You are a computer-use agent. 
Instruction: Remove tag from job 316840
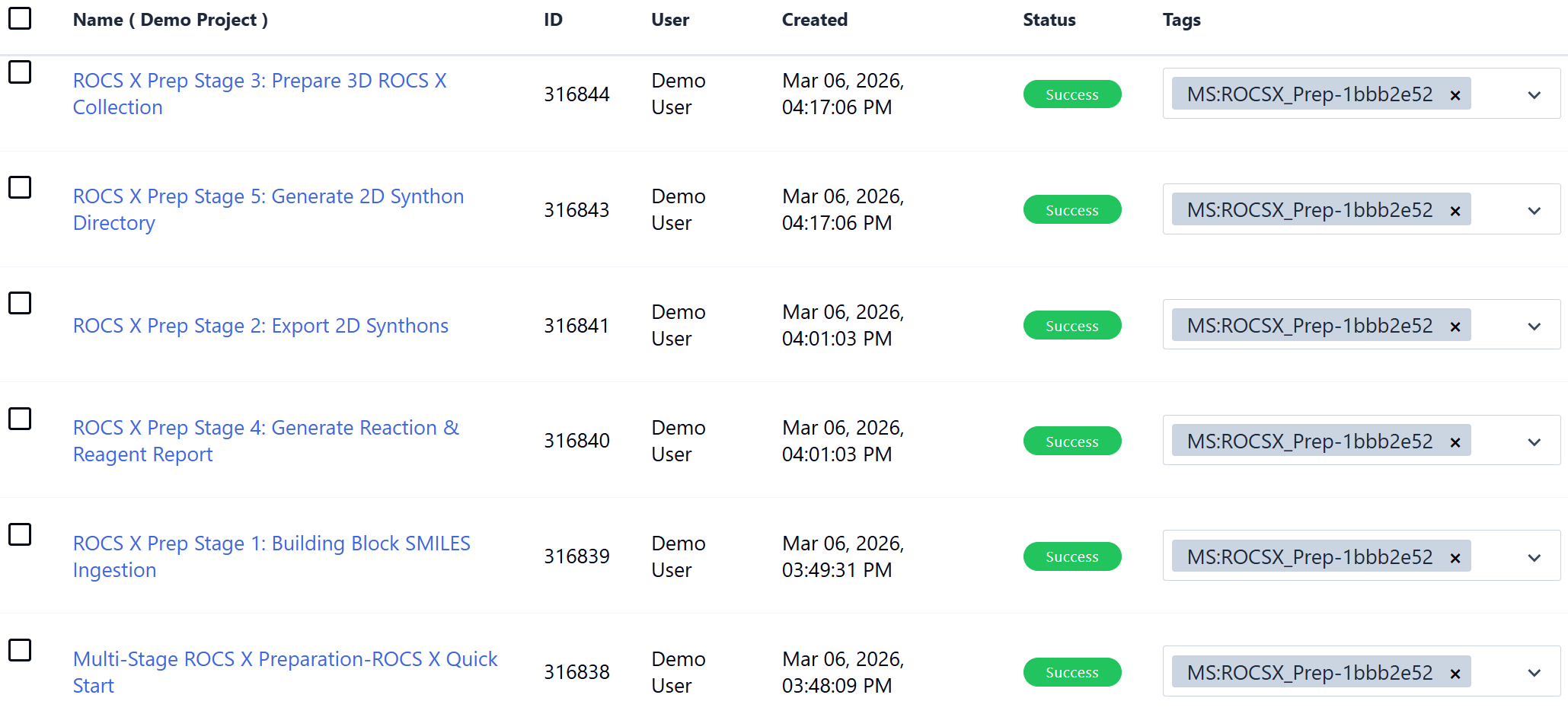(1455, 442)
